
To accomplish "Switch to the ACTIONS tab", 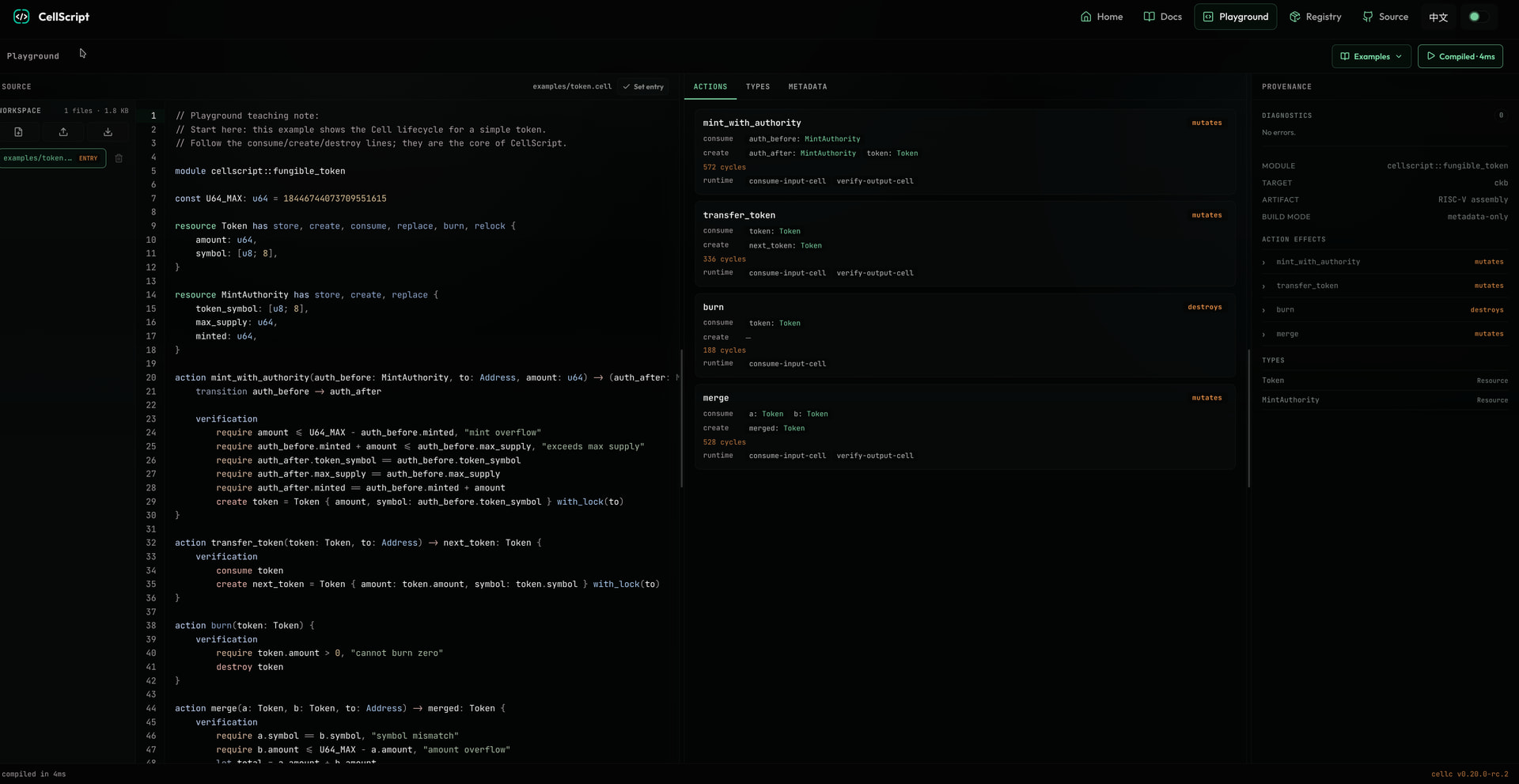I will pyautogui.click(x=710, y=87).
